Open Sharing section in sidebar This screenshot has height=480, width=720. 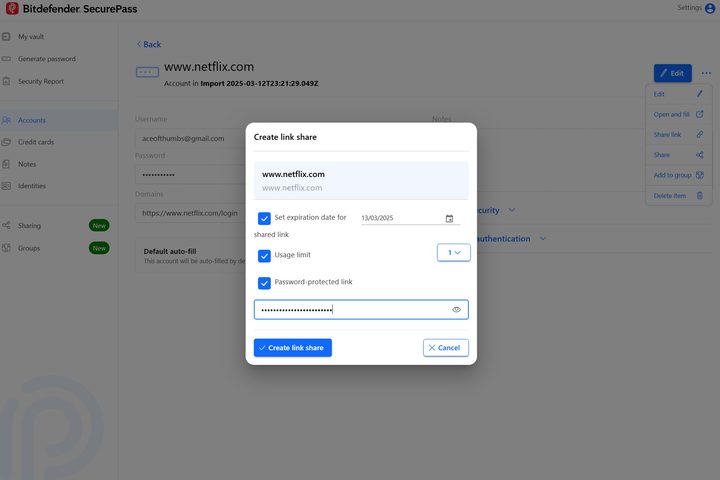click(x=29, y=226)
